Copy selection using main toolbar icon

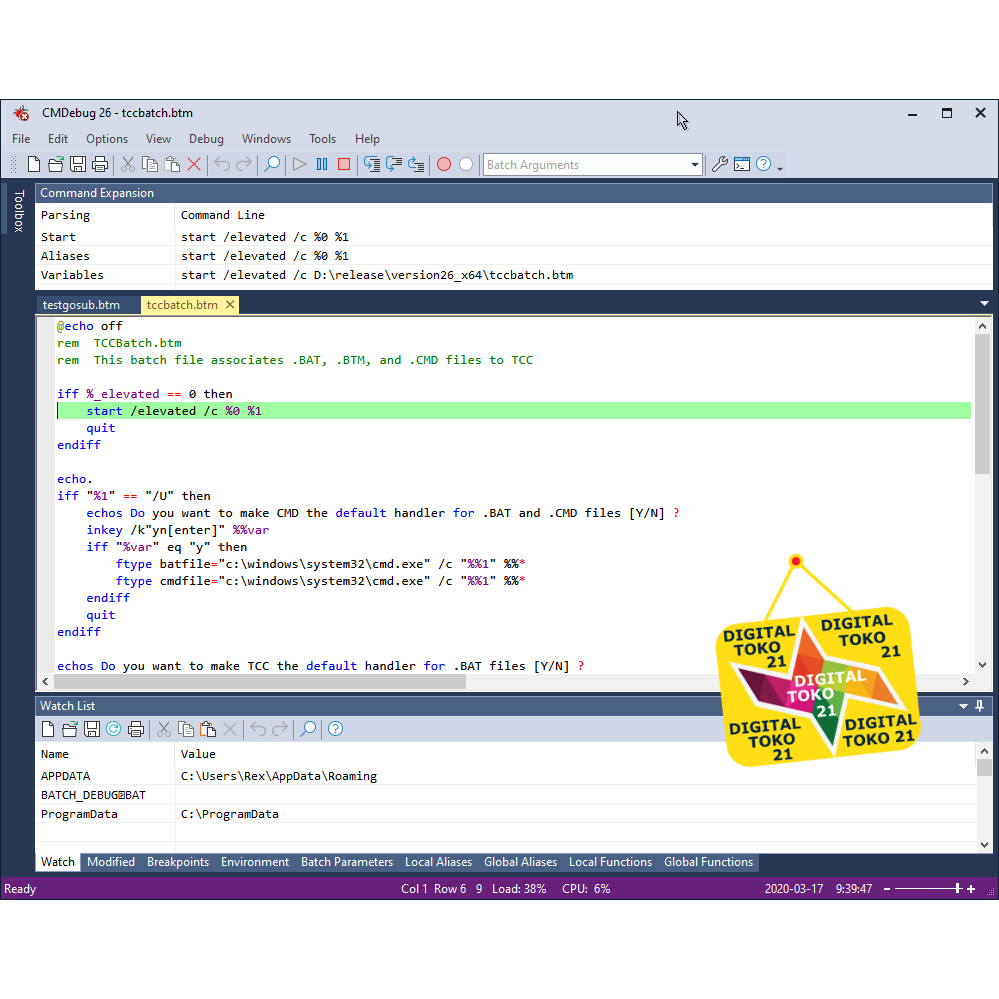150,164
